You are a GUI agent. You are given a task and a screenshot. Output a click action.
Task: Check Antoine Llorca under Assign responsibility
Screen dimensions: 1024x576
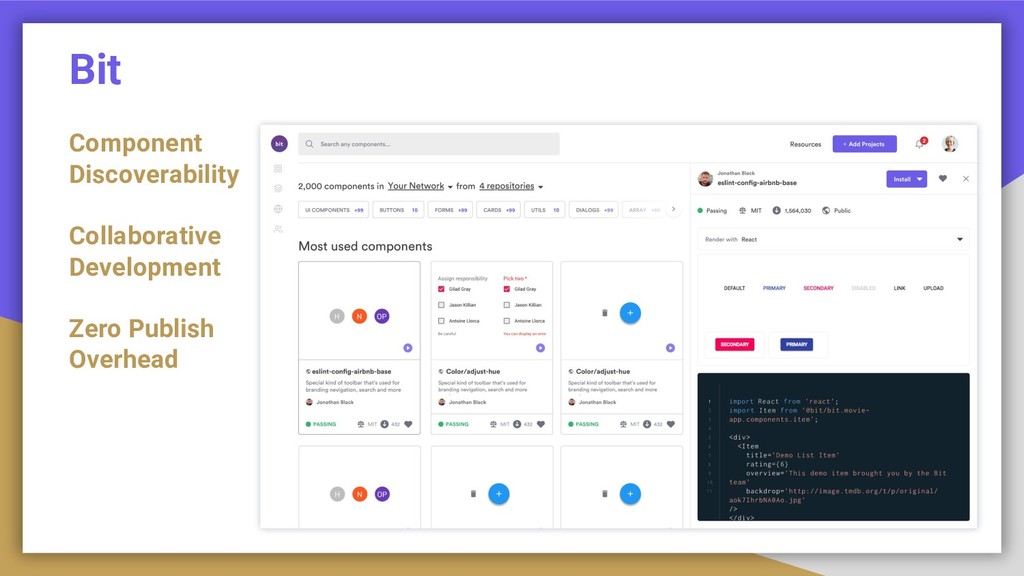(x=441, y=321)
